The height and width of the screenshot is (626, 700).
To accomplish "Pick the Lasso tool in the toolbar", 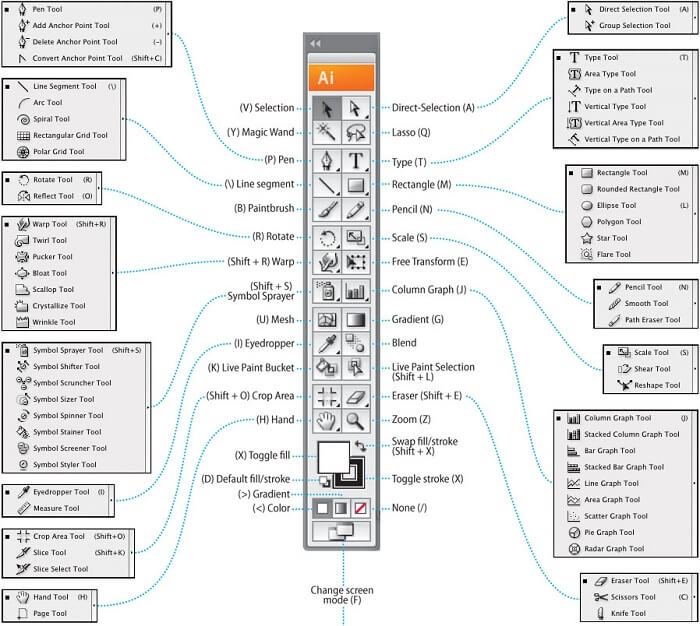I will tap(356, 132).
